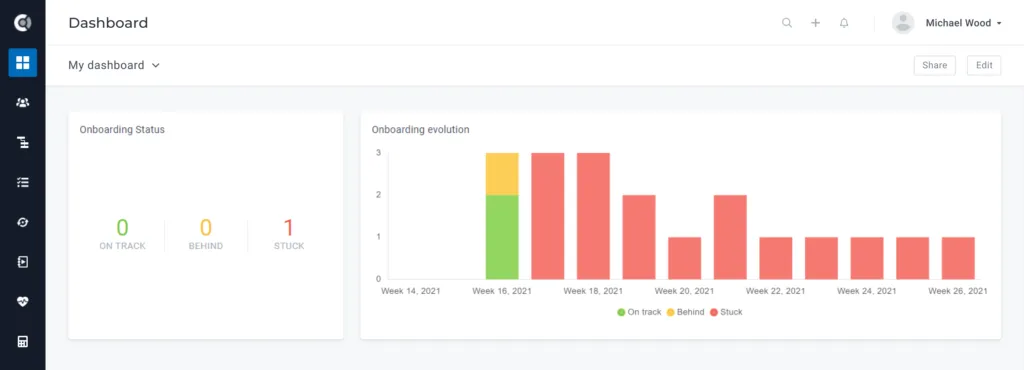The width and height of the screenshot is (1024, 370).
Task: Click the 1 Stuck count
Action: (x=289, y=228)
